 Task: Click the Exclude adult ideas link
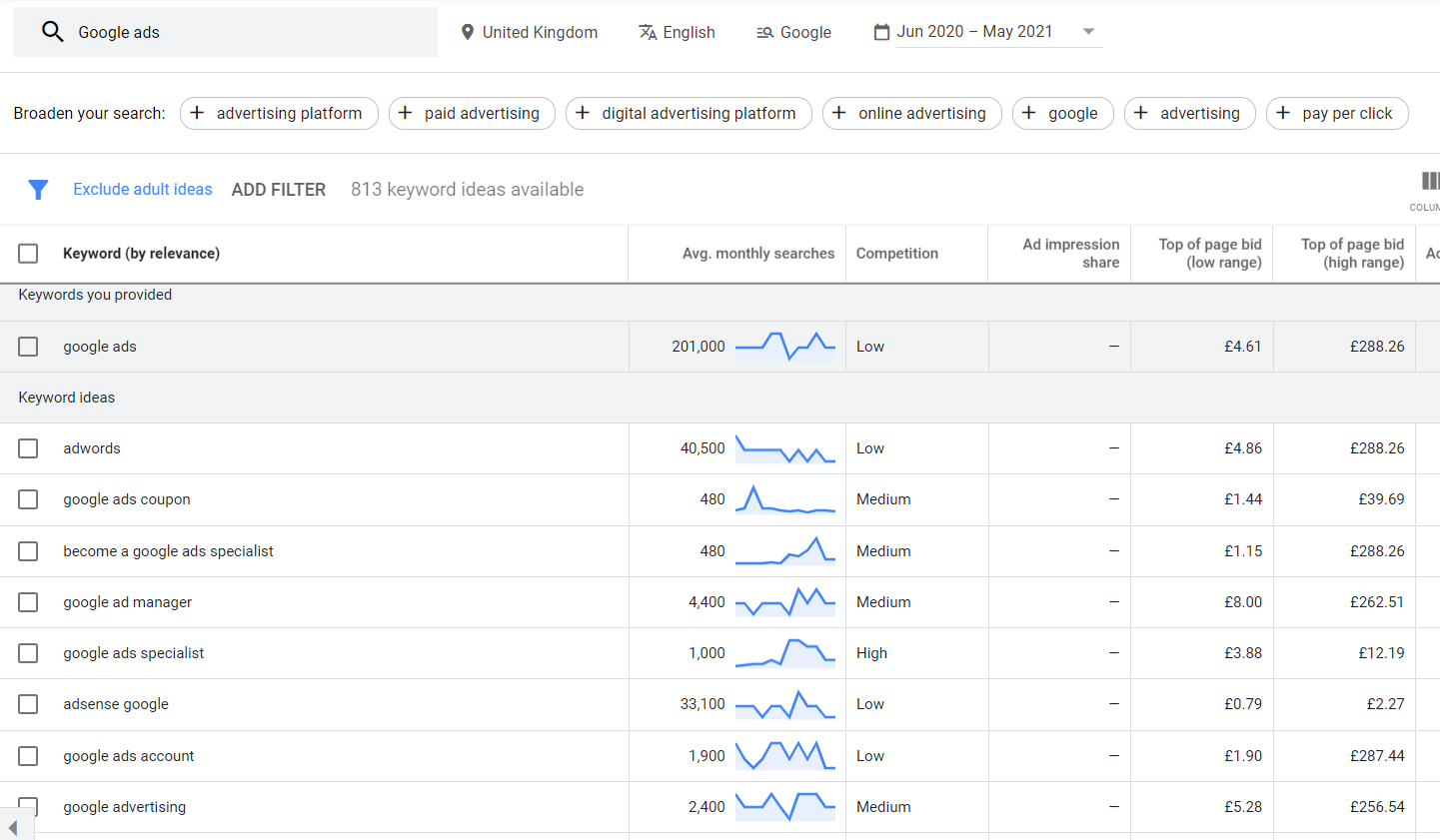143,190
